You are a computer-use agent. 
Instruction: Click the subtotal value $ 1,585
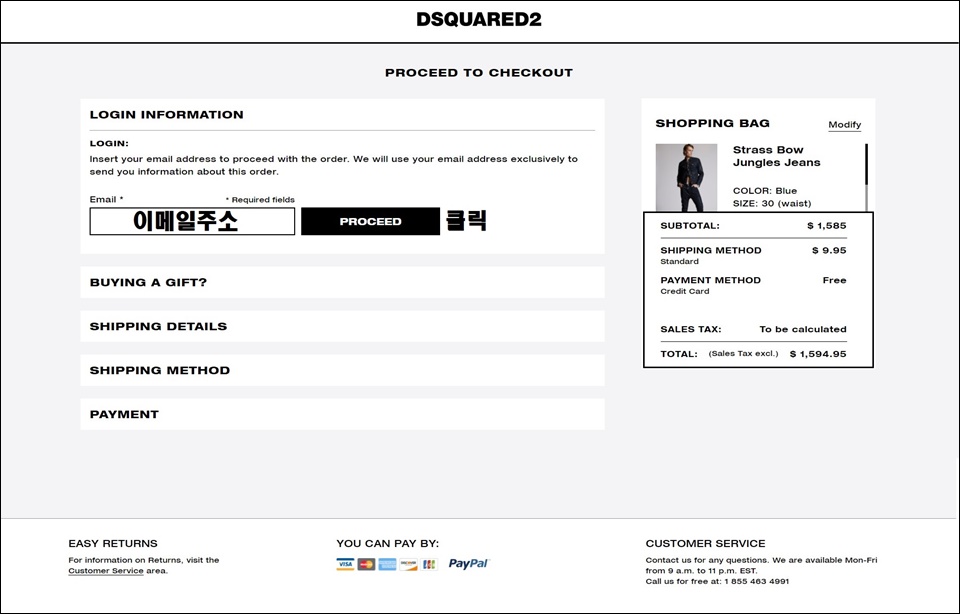point(827,226)
